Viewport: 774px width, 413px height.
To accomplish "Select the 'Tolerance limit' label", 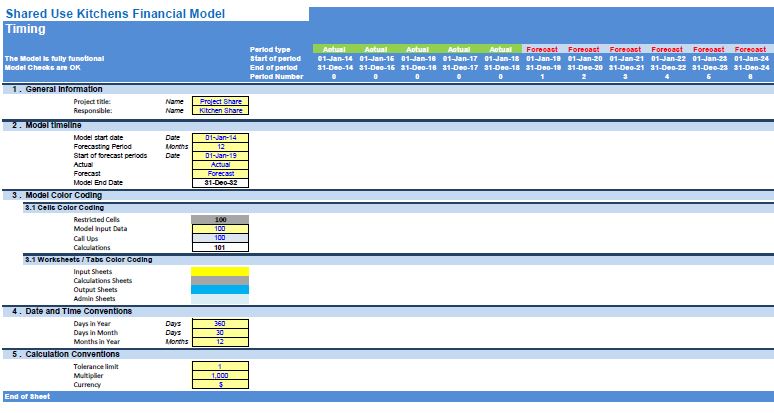I will 96,367.
